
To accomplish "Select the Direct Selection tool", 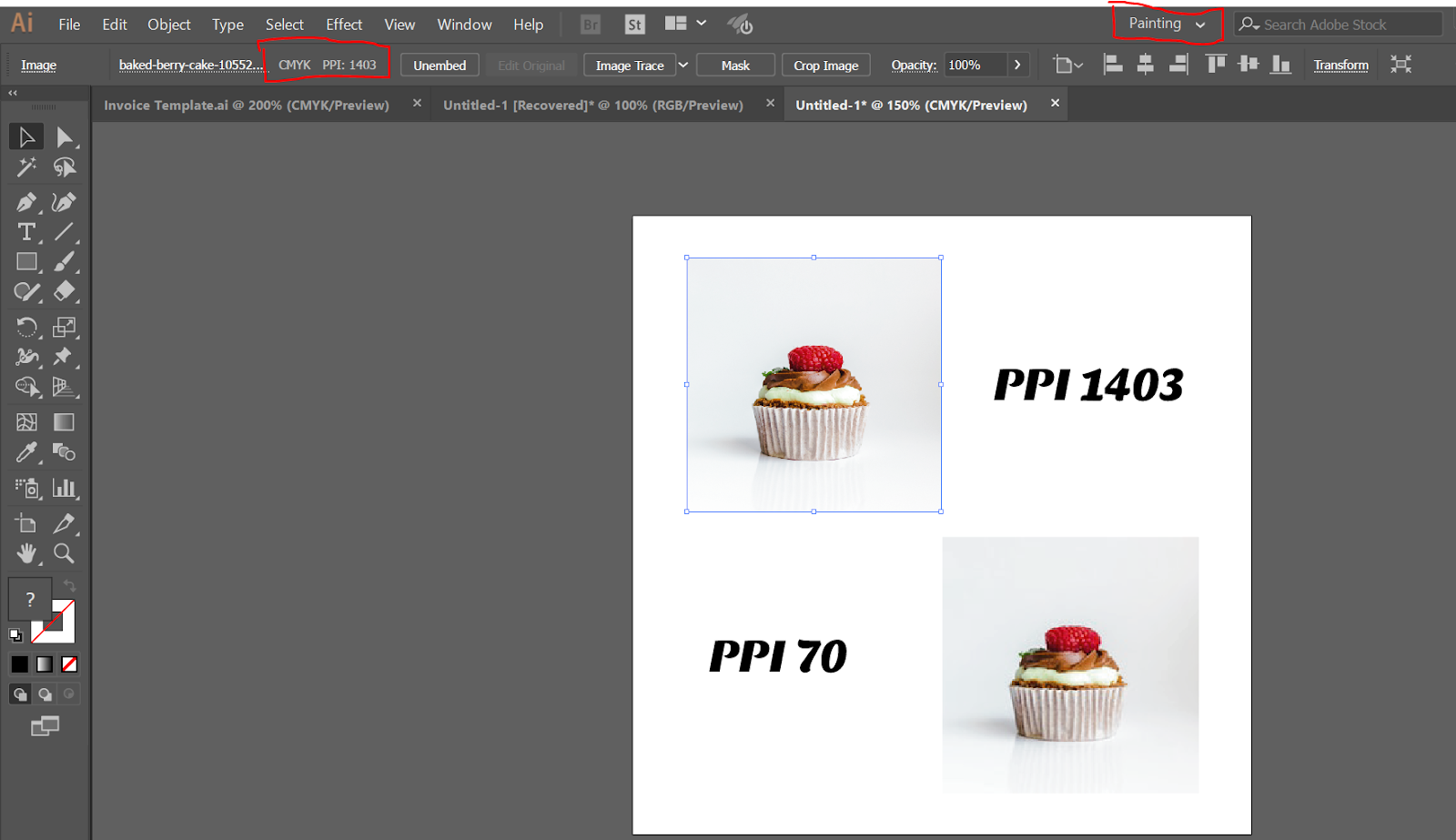I will pos(64,137).
